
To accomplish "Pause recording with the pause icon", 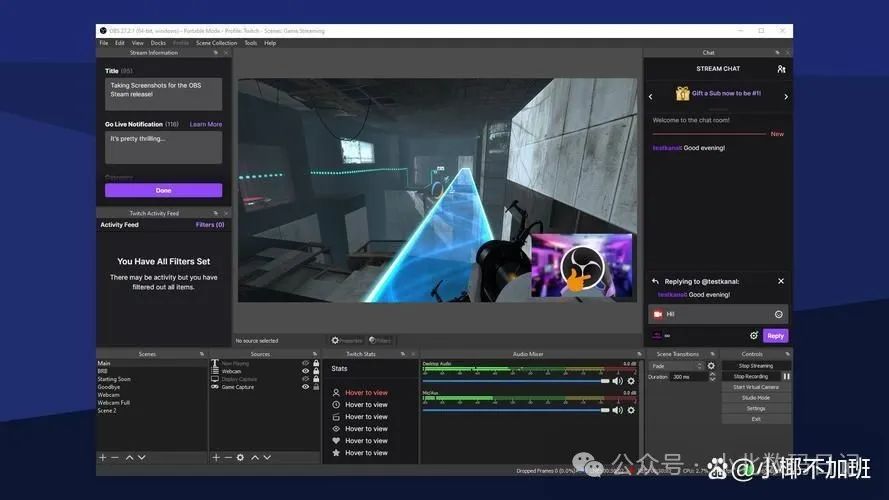I will click(786, 376).
